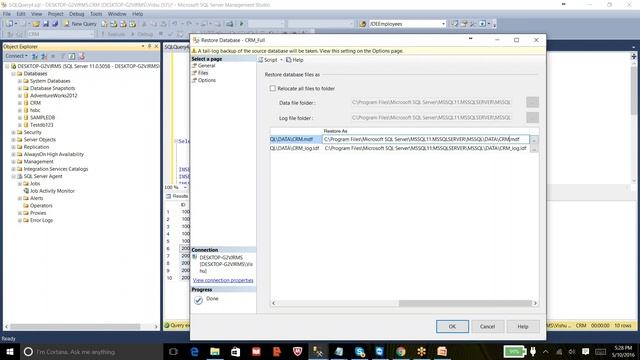Screen dimensions: 640x360
Task: Switch to the Results tab in query window
Action: tap(177, 196)
